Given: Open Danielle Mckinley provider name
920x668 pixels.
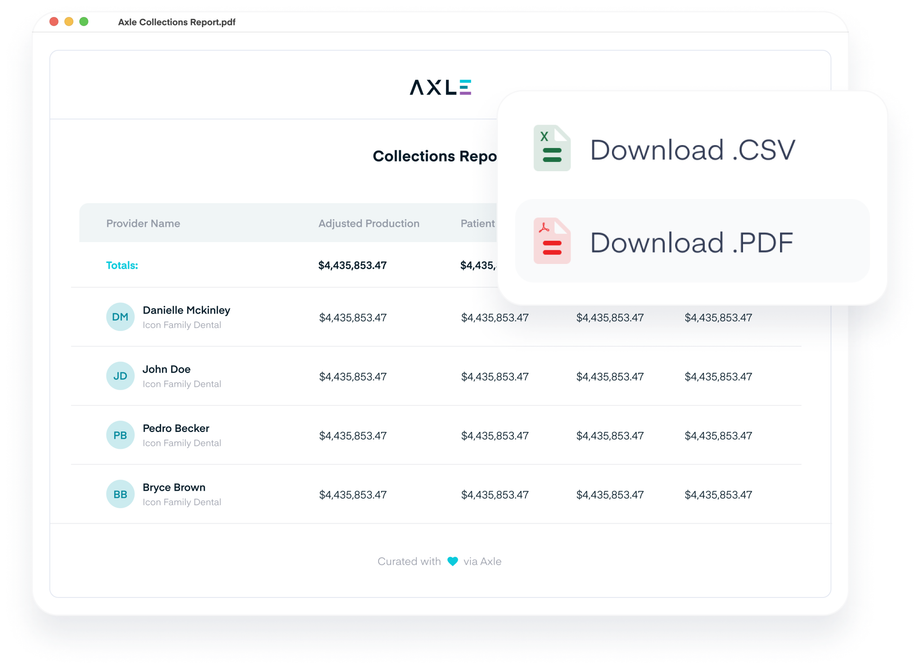Looking at the screenshot, I should pyautogui.click(x=186, y=310).
